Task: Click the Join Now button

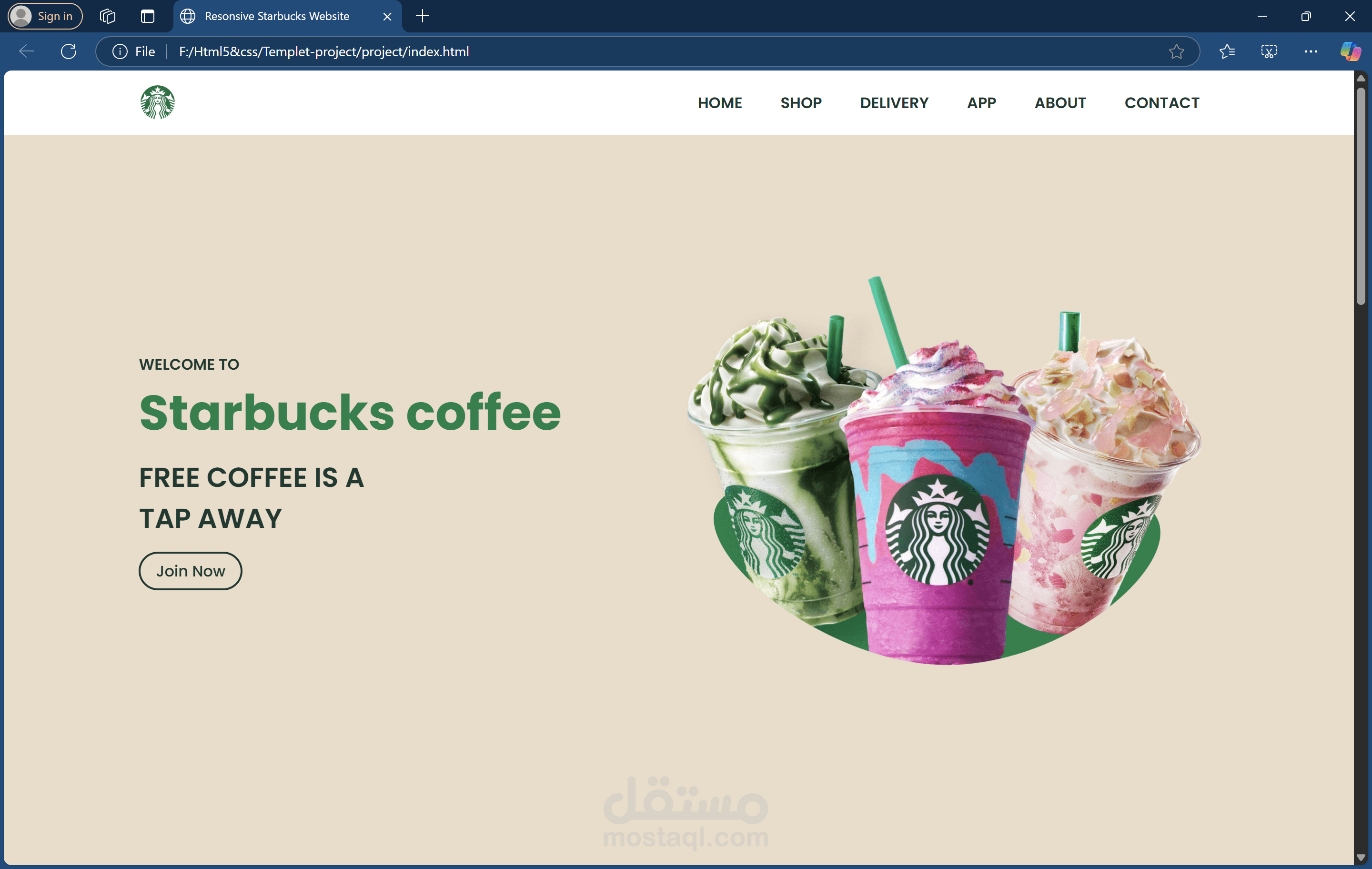Action: (x=190, y=570)
